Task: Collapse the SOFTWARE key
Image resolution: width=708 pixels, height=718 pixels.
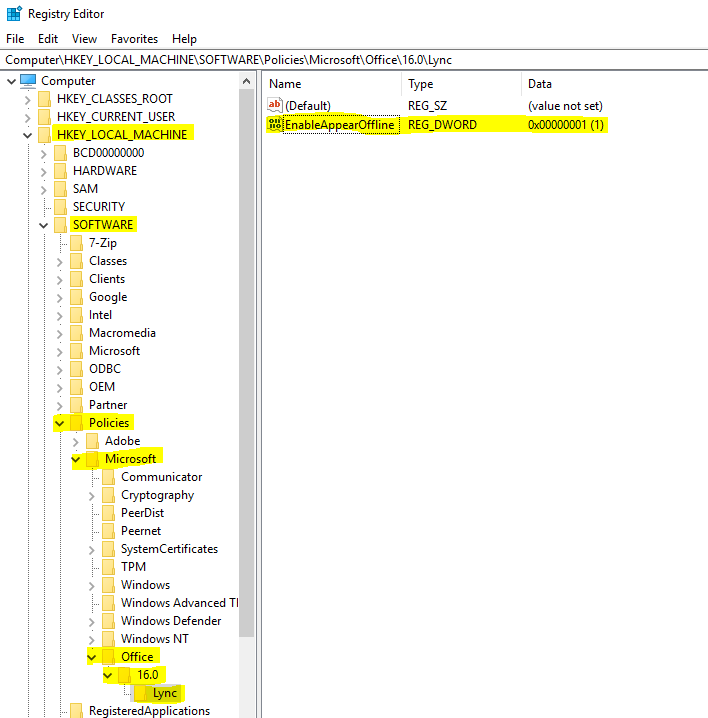Action: point(44,225)
